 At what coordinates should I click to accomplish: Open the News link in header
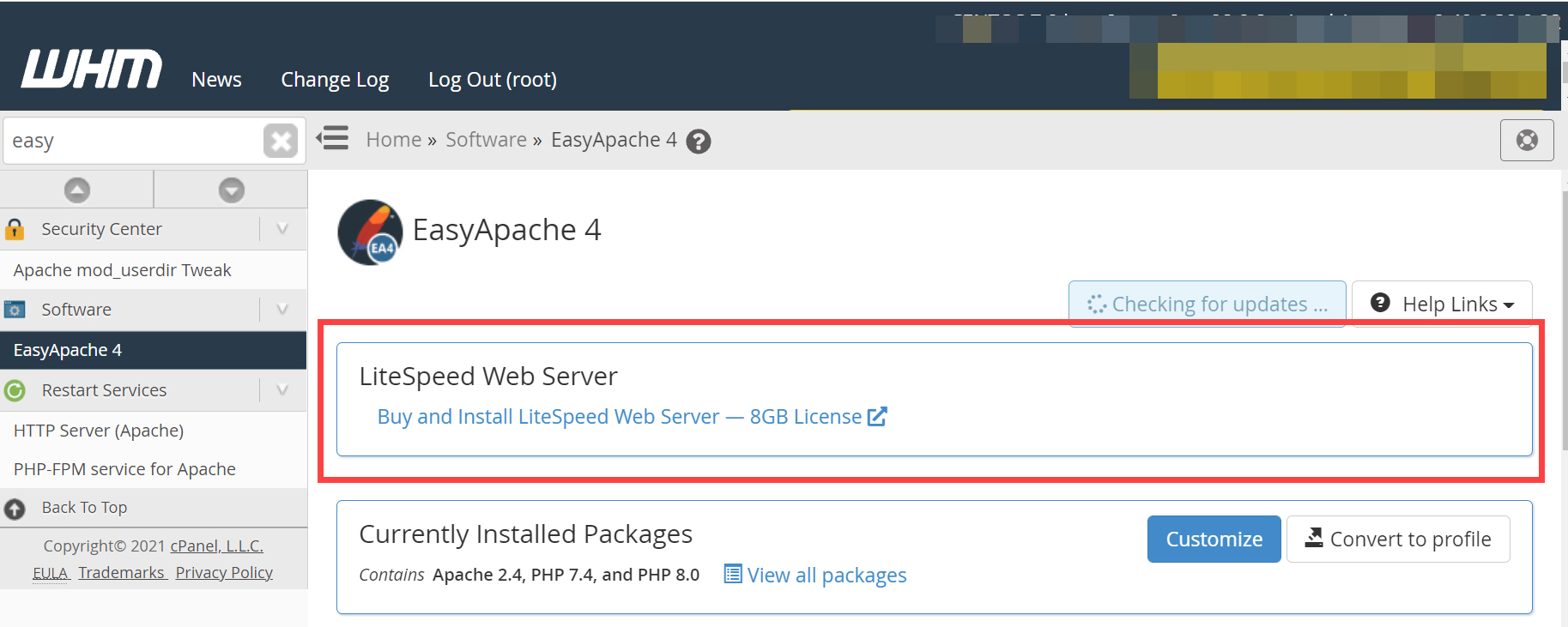(216, 80)
